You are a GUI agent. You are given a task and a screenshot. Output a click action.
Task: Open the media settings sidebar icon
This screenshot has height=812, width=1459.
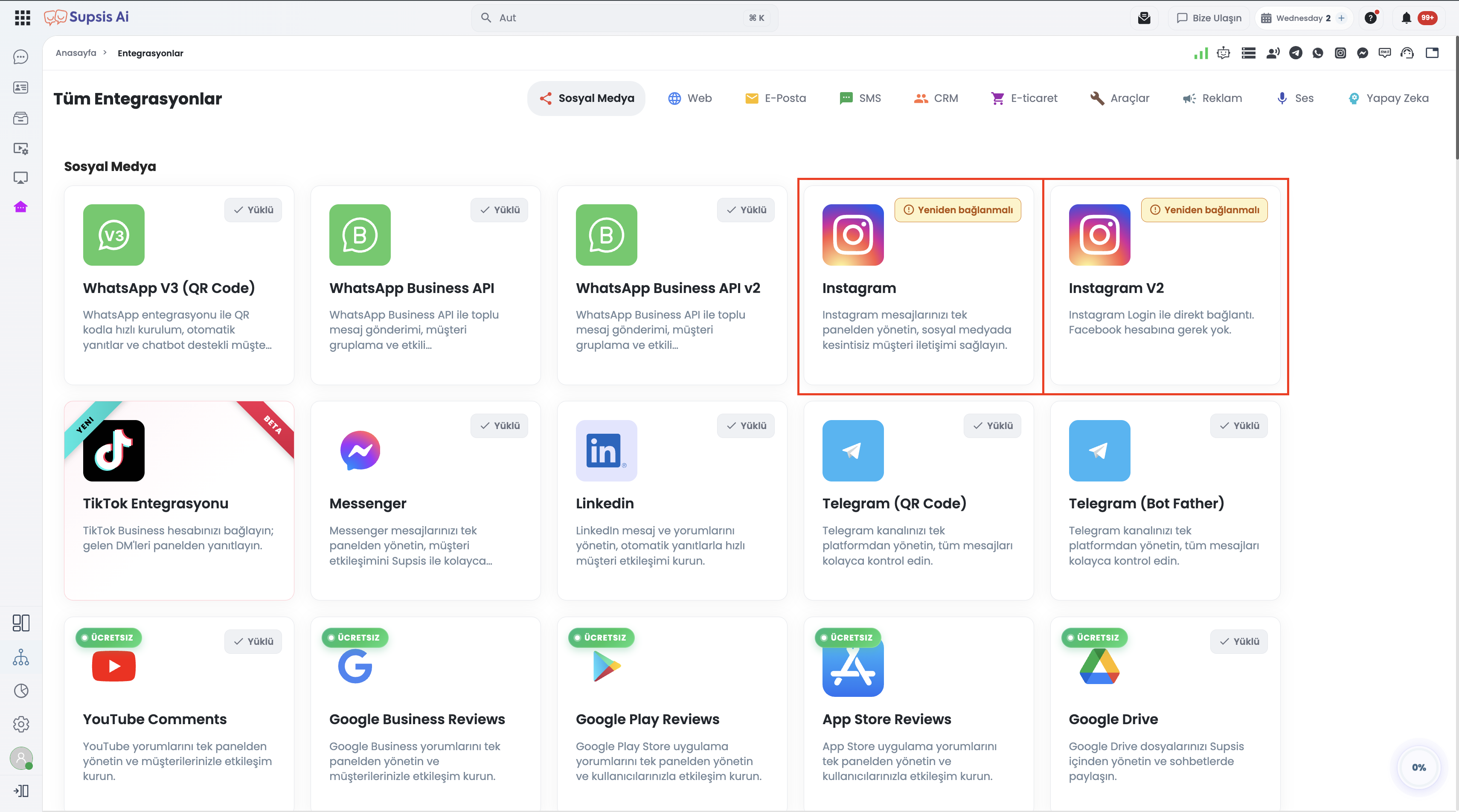(21, 148)
